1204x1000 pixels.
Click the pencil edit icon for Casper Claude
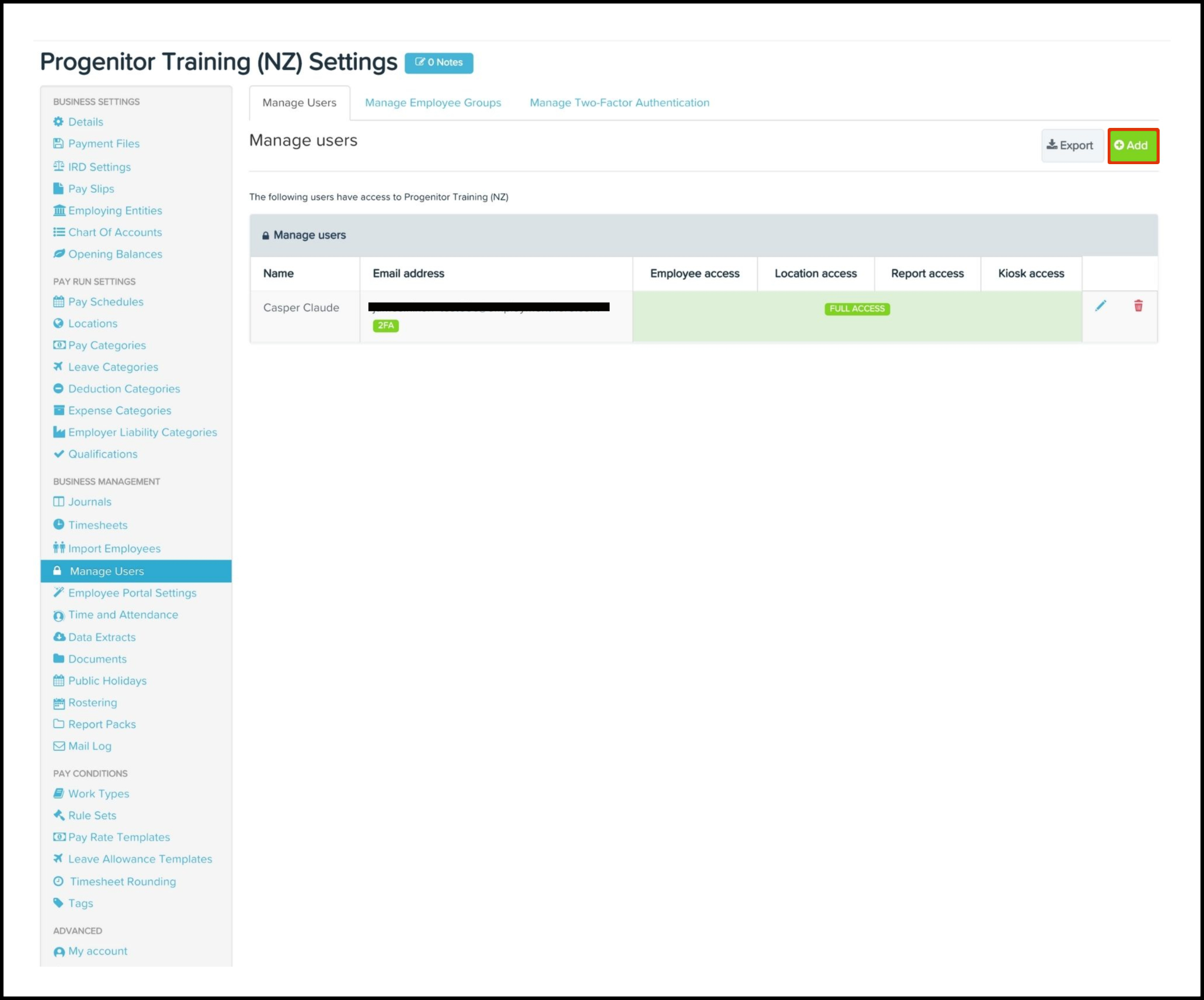tap(1100, 306)
